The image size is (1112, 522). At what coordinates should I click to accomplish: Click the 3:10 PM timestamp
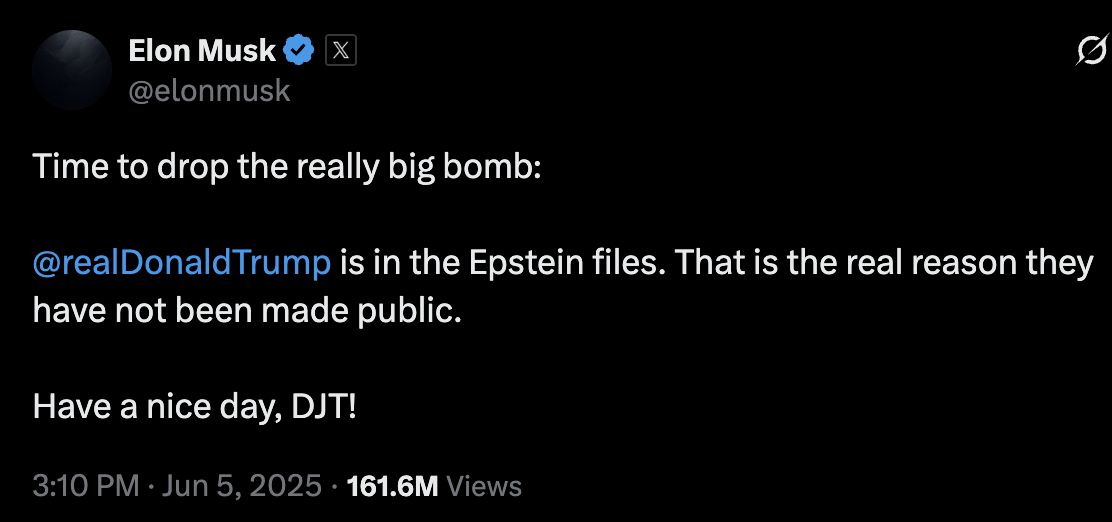pos(85,487)
